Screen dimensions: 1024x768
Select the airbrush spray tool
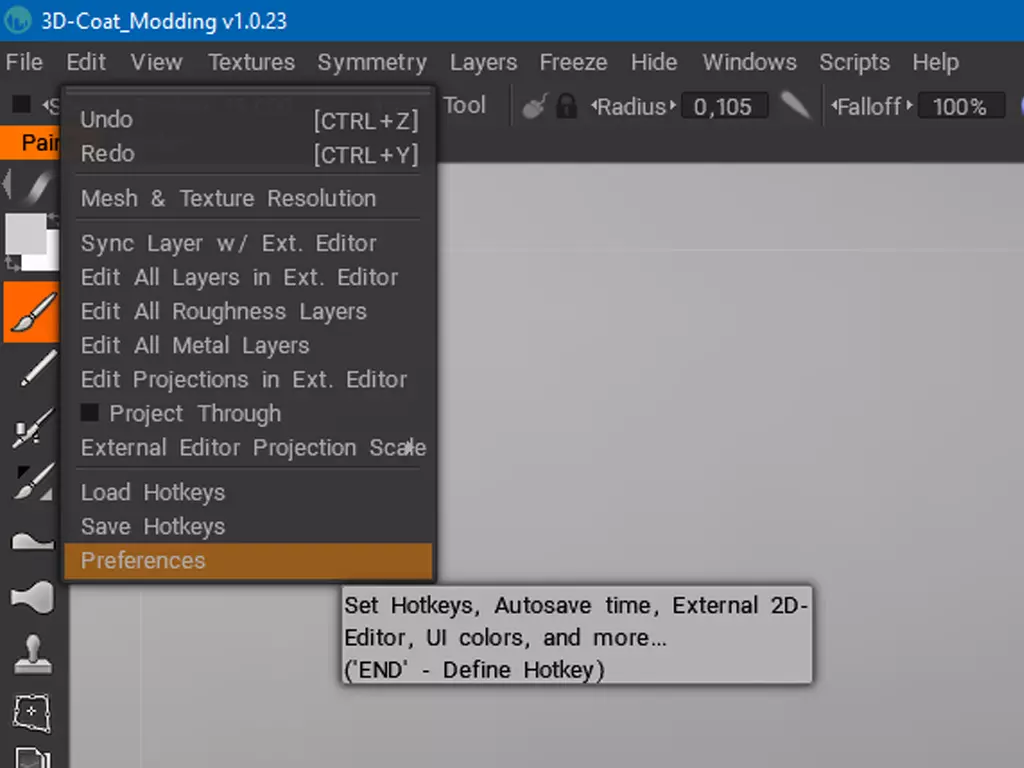click(x=33, y=428)
